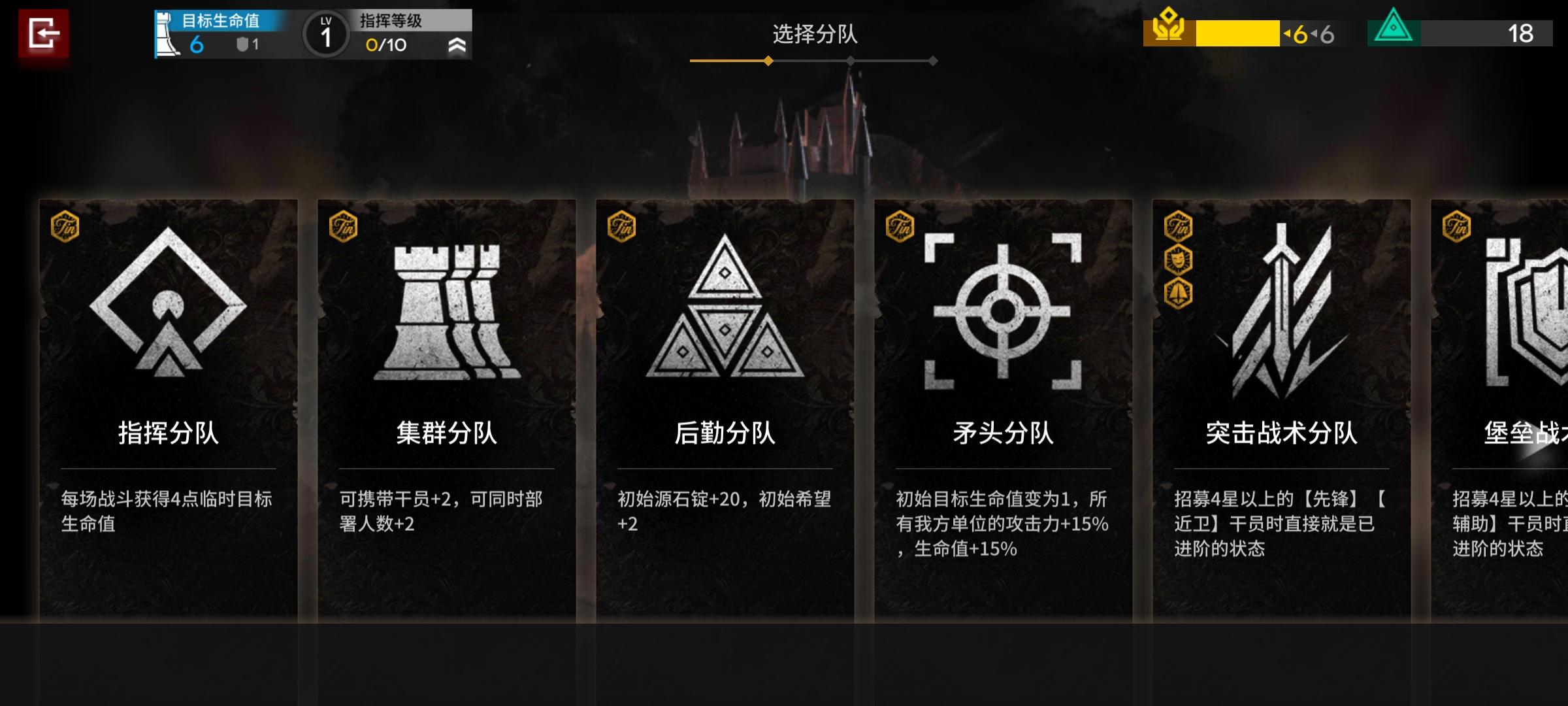This screenshot has height=706, width=1568.
Task: Select the 集群分队 rook emblem
Action: coord(447,312)
